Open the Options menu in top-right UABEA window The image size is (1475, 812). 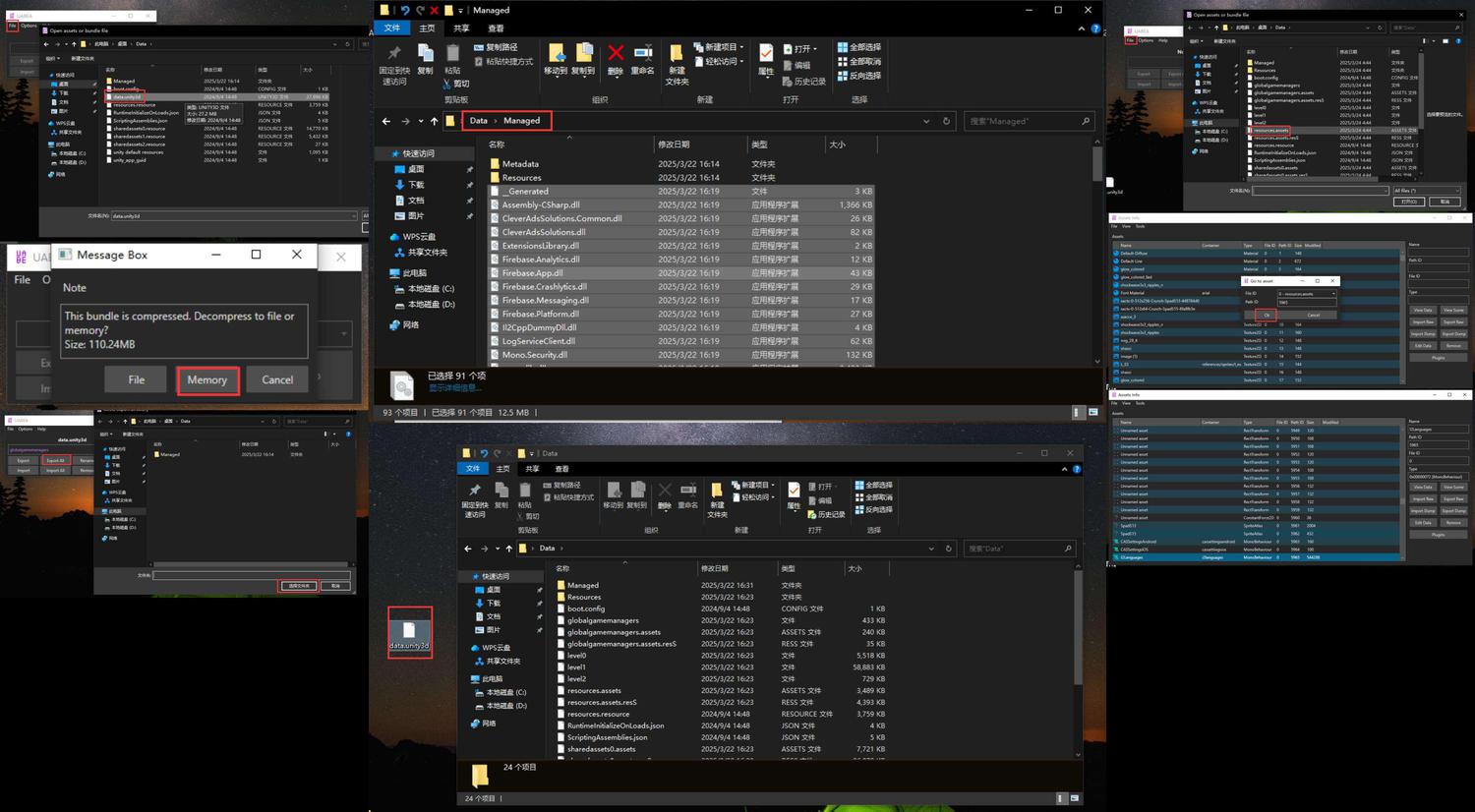pyautogui.click(x=1147, y=40)
